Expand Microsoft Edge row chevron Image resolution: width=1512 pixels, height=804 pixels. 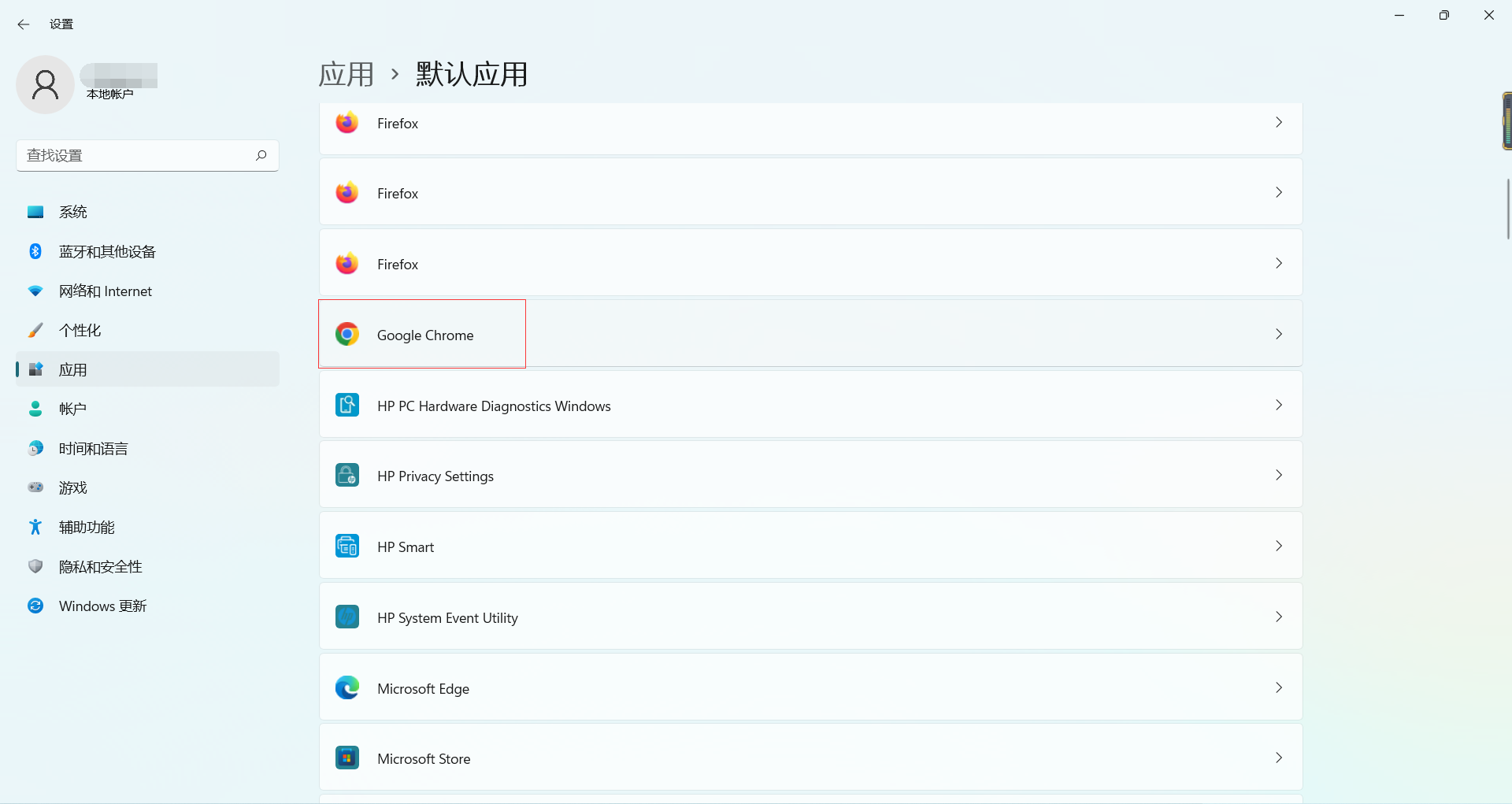point(1279,687)
